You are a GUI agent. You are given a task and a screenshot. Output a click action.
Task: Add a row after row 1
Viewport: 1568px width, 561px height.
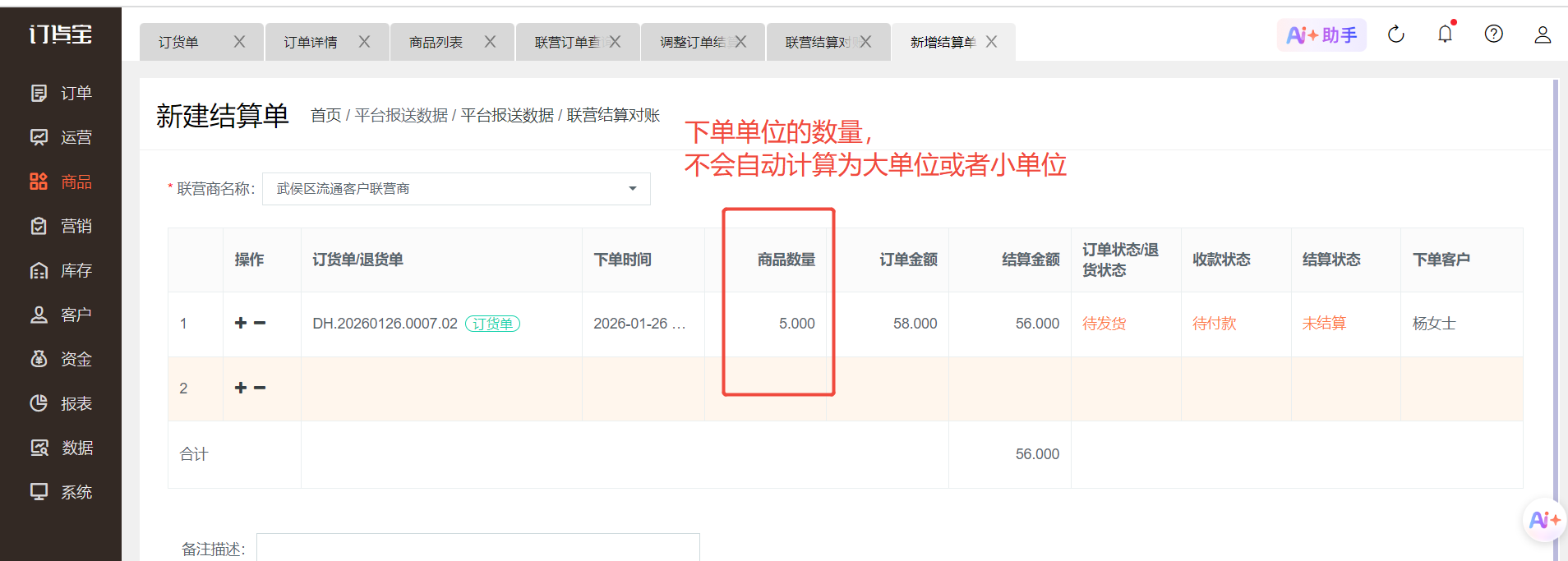pos(241,323)
